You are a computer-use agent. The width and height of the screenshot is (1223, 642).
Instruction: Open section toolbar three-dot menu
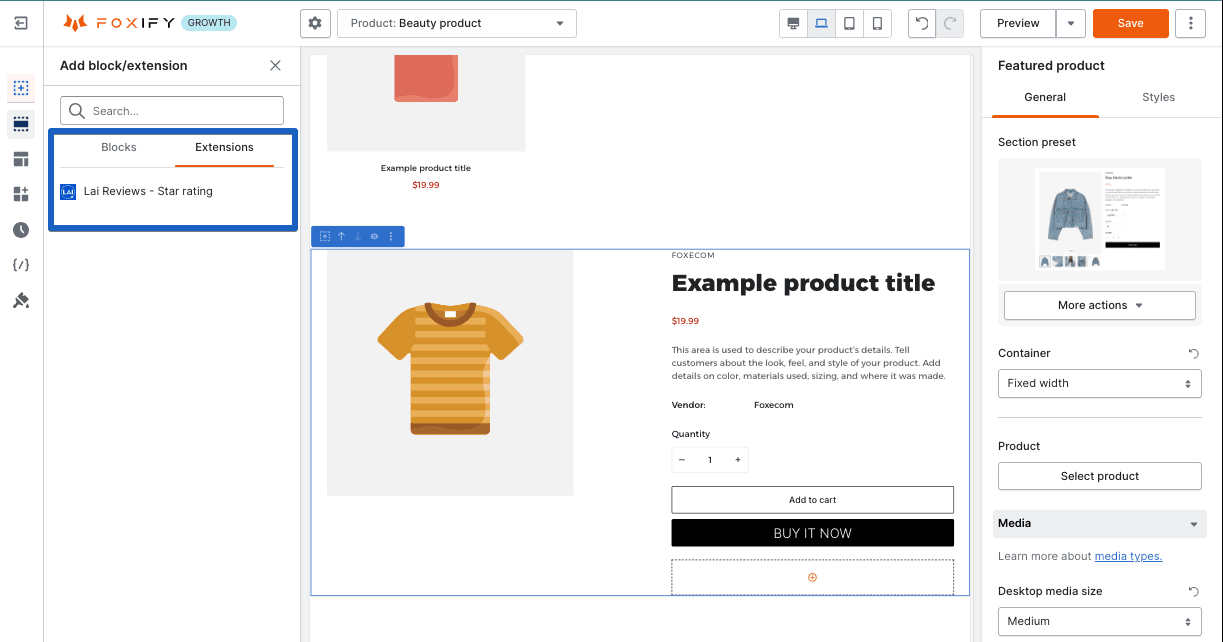[x=391, y=237]
